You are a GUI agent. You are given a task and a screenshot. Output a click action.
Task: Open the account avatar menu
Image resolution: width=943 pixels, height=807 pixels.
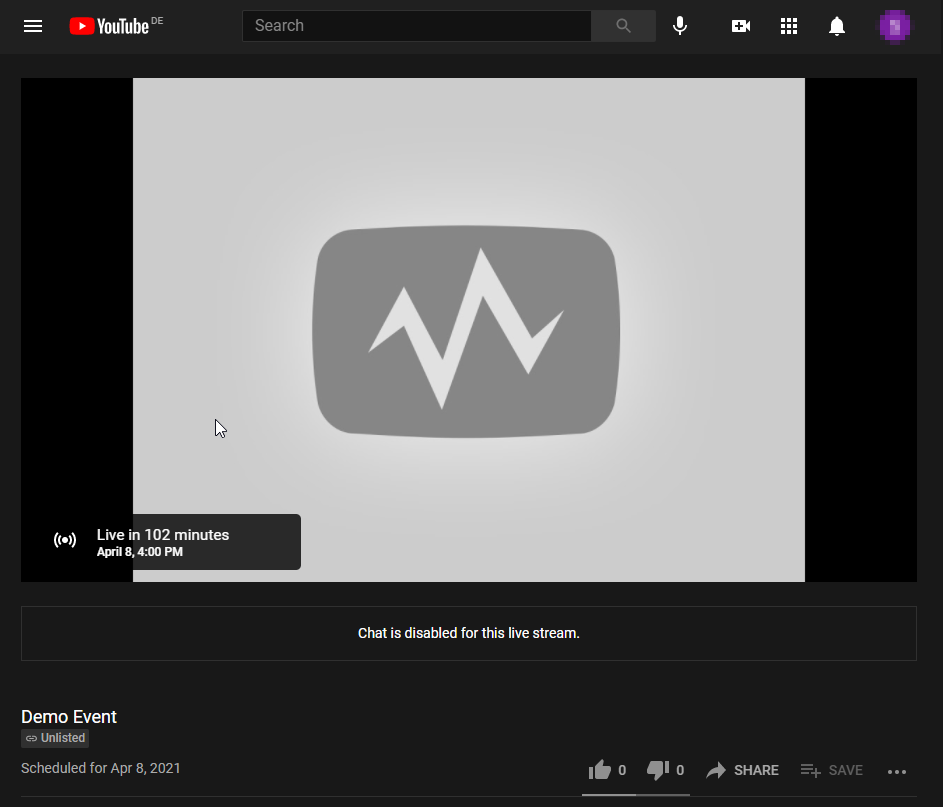pos(894,26)
